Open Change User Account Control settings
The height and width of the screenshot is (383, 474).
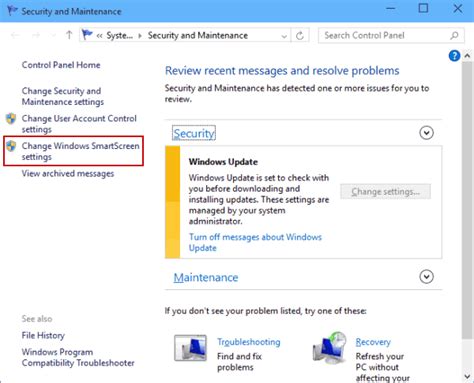coord(79,124)
